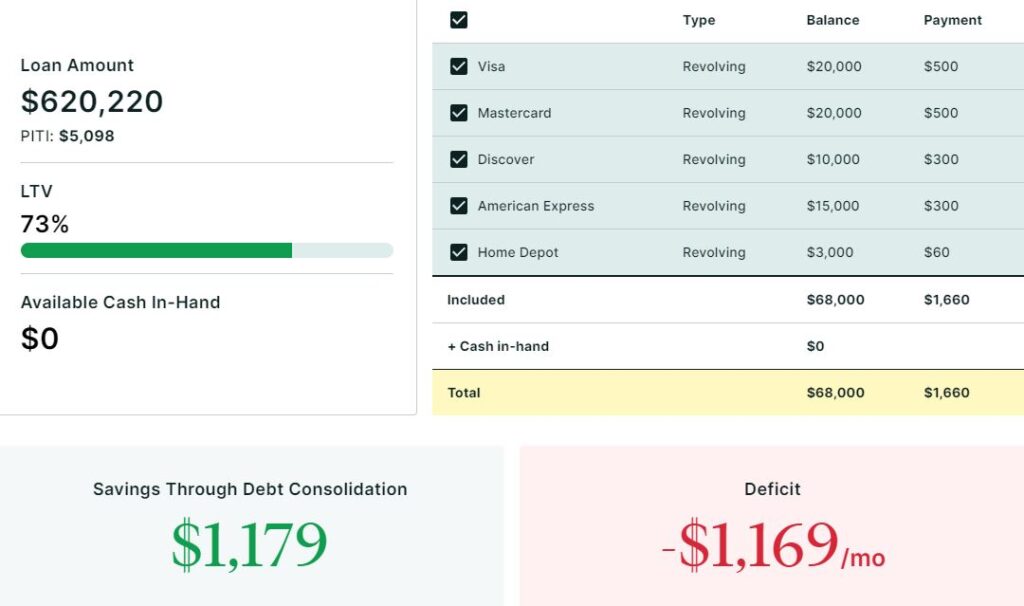Select the Loan Amount $620,220 value

point(92,102)
